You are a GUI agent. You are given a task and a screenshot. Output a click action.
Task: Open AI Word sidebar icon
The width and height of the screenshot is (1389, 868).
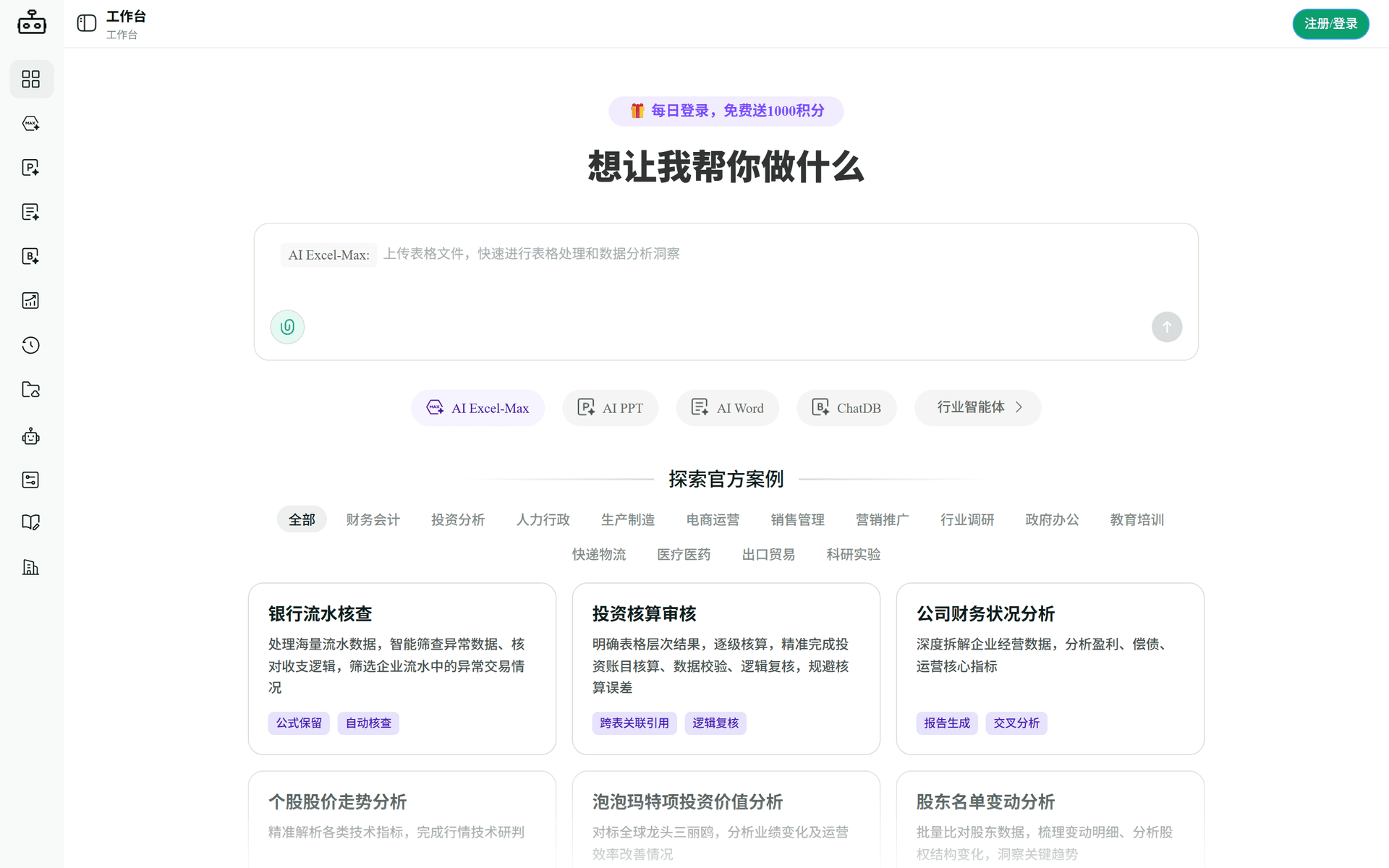tap(31, 212)
